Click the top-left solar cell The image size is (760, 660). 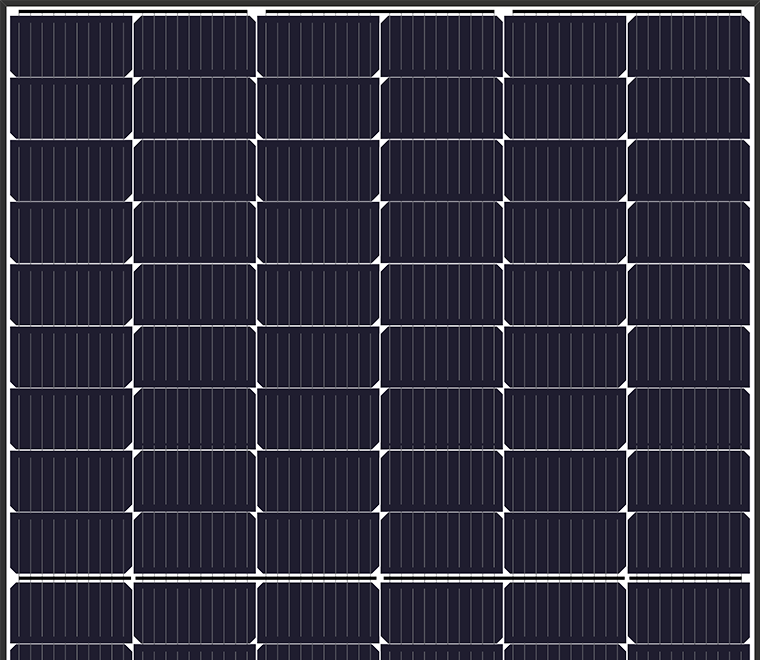point(71,45)
